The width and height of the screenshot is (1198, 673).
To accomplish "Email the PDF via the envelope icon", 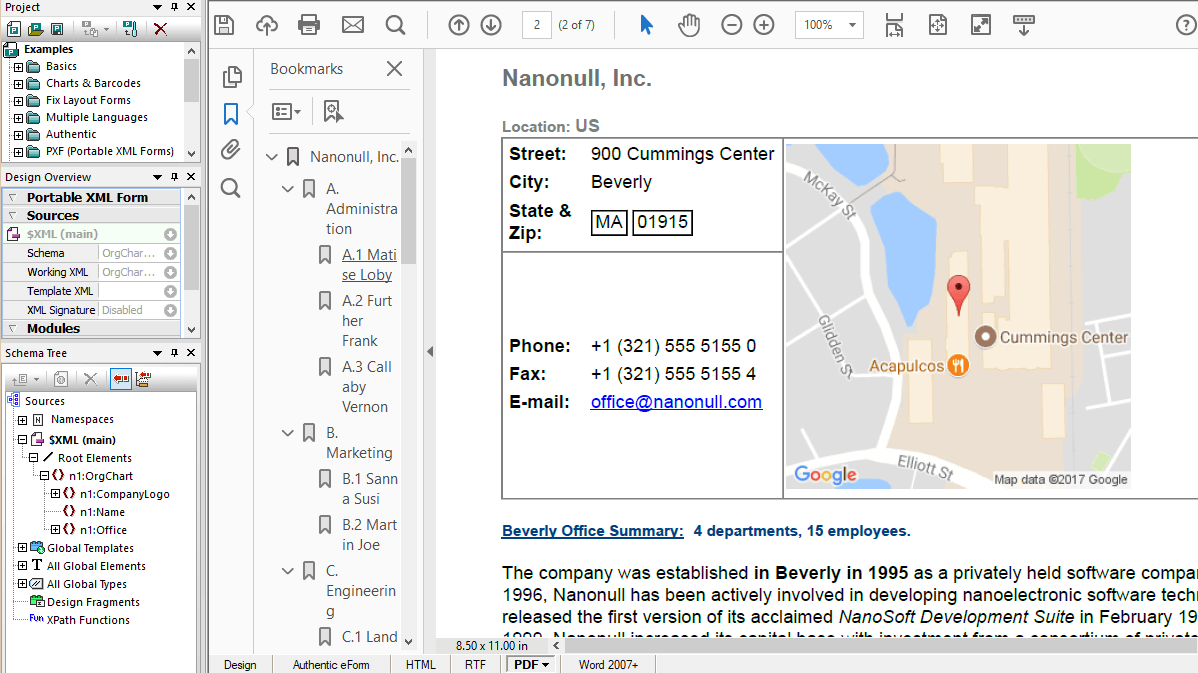I will pos(353,24).
